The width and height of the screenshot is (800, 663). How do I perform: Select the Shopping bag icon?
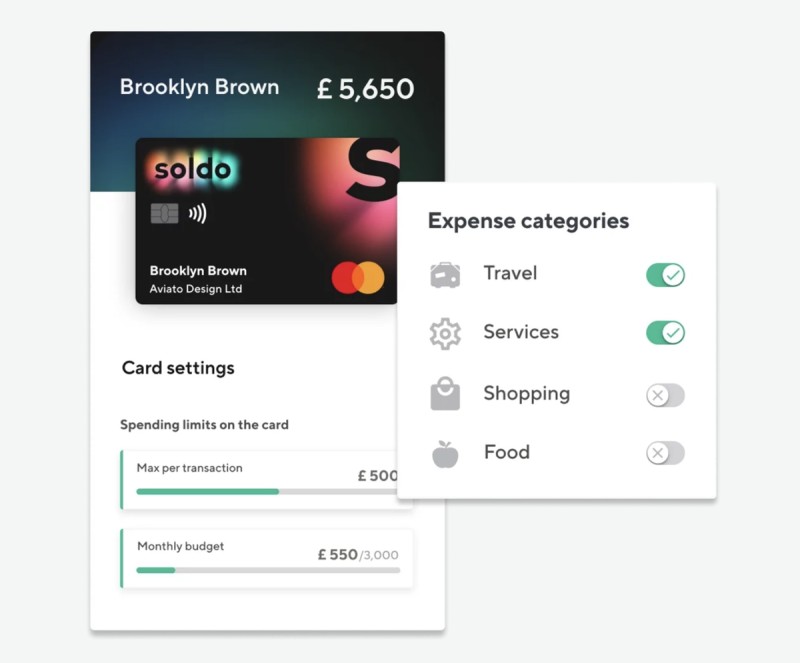[x=445, y=393]
